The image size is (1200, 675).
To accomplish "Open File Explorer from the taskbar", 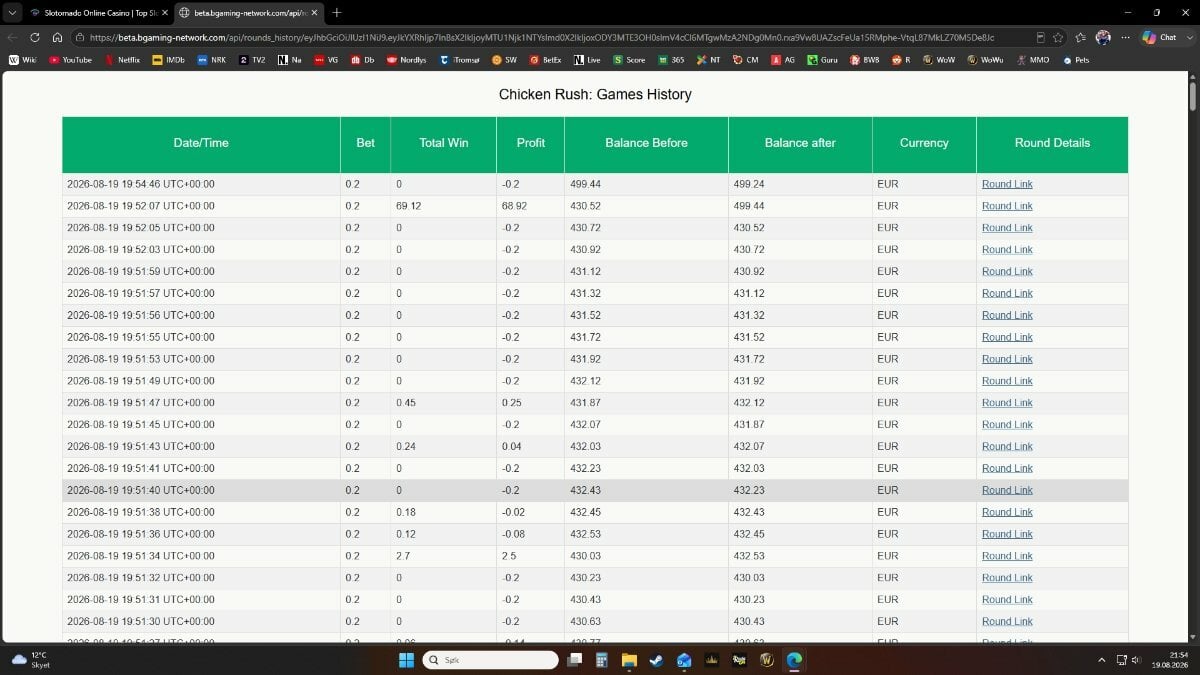I will 629,660.
